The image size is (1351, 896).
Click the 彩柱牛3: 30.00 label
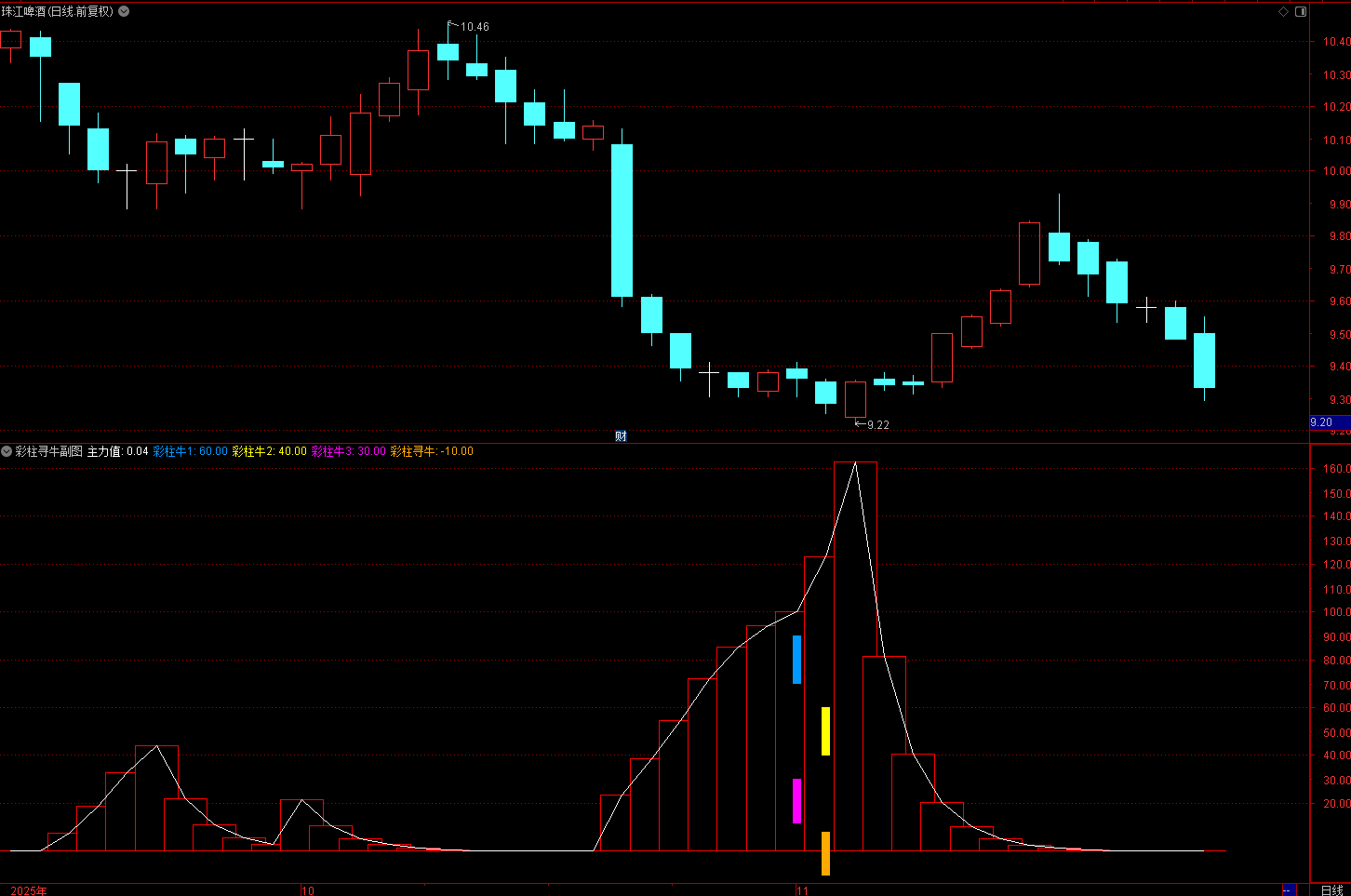pyautogui.click(x=349, y=451)
